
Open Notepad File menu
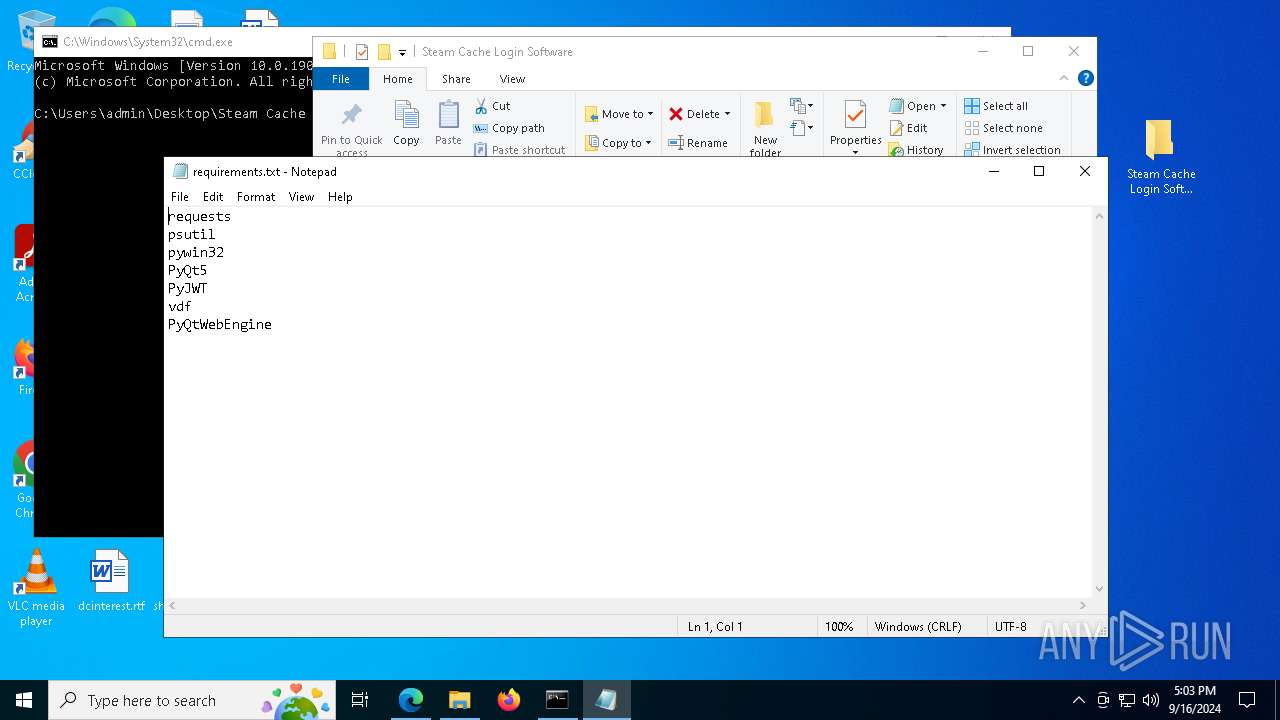(180, 197)
